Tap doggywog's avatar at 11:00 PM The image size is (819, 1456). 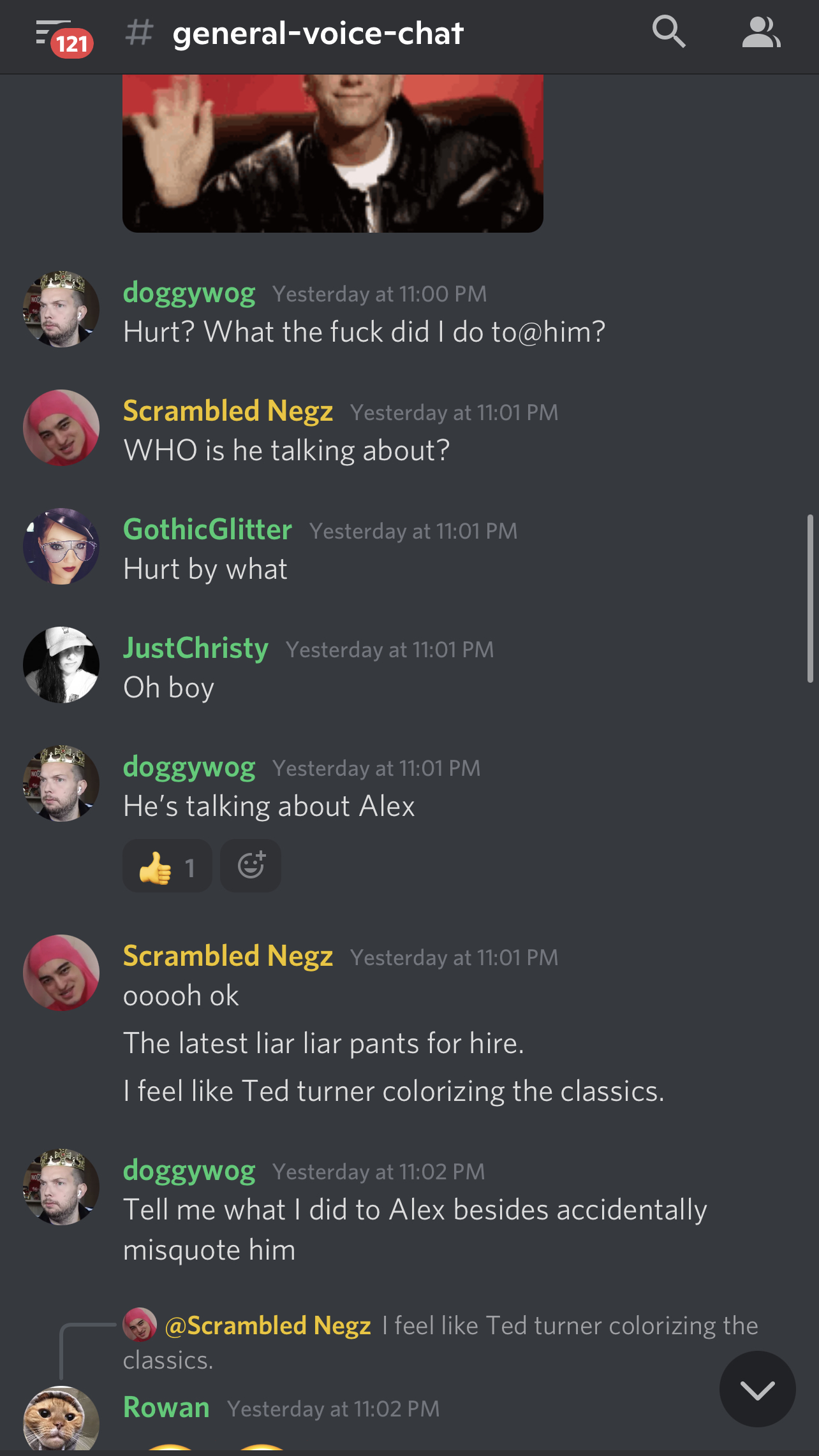coord(61,309)
